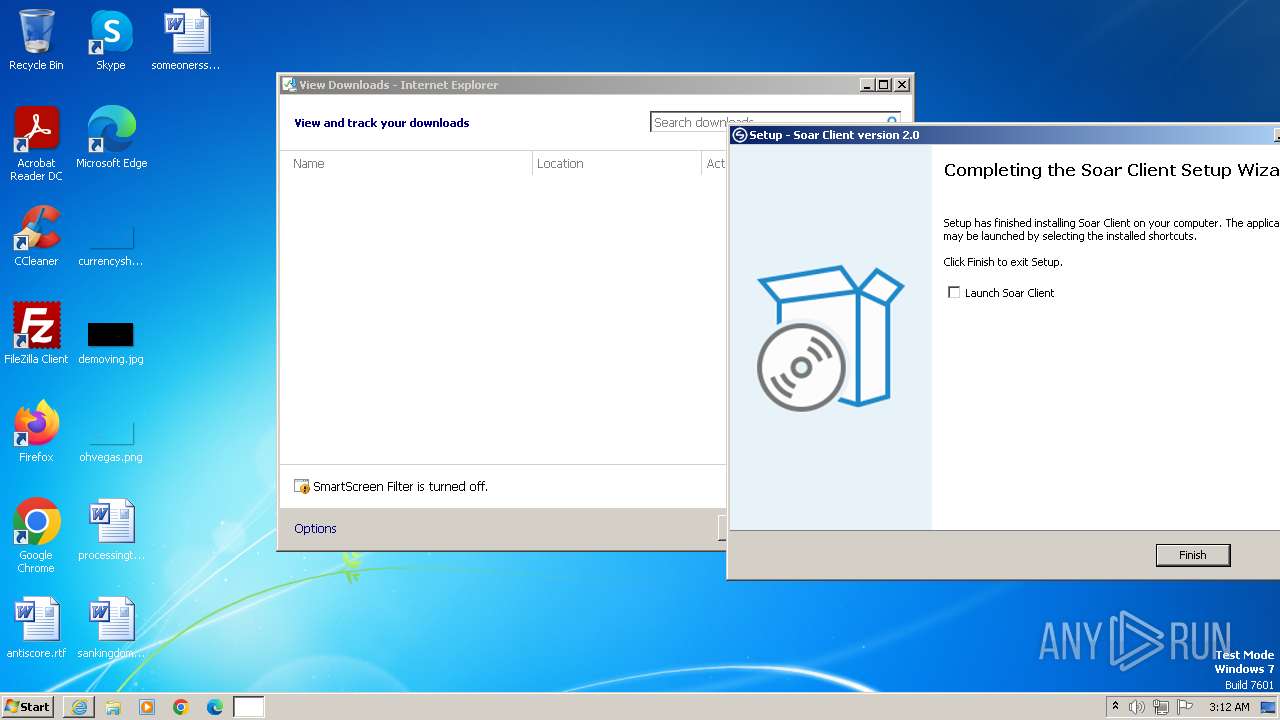The height and width of the screenshot is (720, 1280).
Task: Click Show desktop button beside the clock
Action: click(x=1269, y=707)
